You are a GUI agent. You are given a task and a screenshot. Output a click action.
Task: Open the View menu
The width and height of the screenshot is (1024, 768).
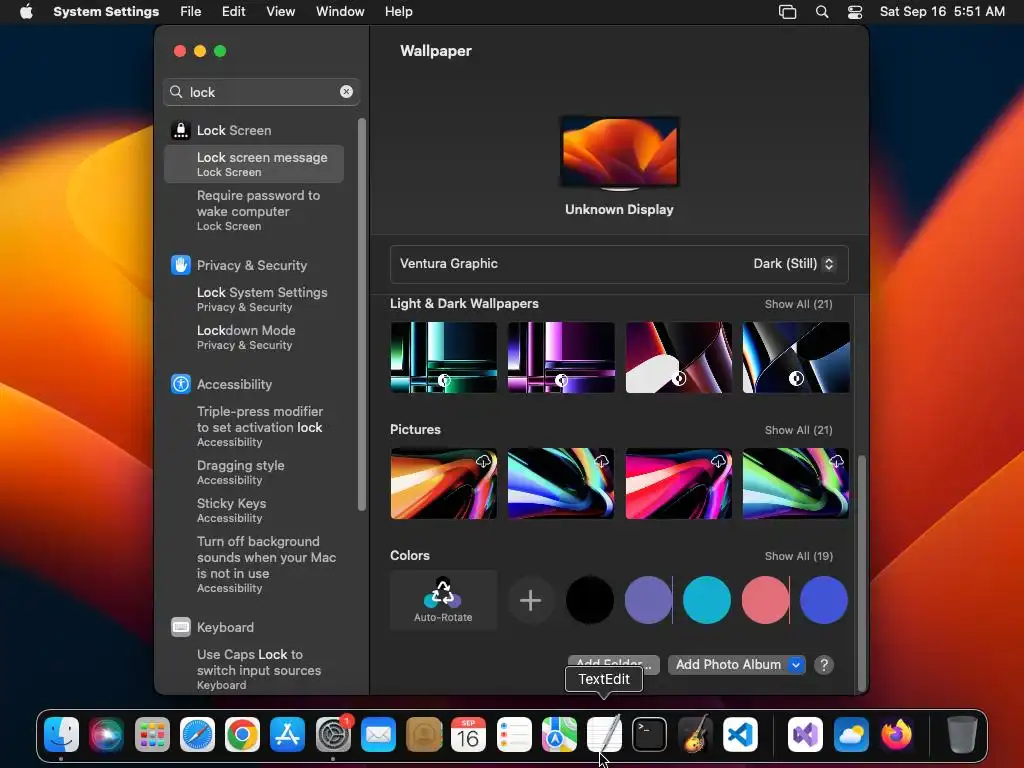tap(280, 12)
